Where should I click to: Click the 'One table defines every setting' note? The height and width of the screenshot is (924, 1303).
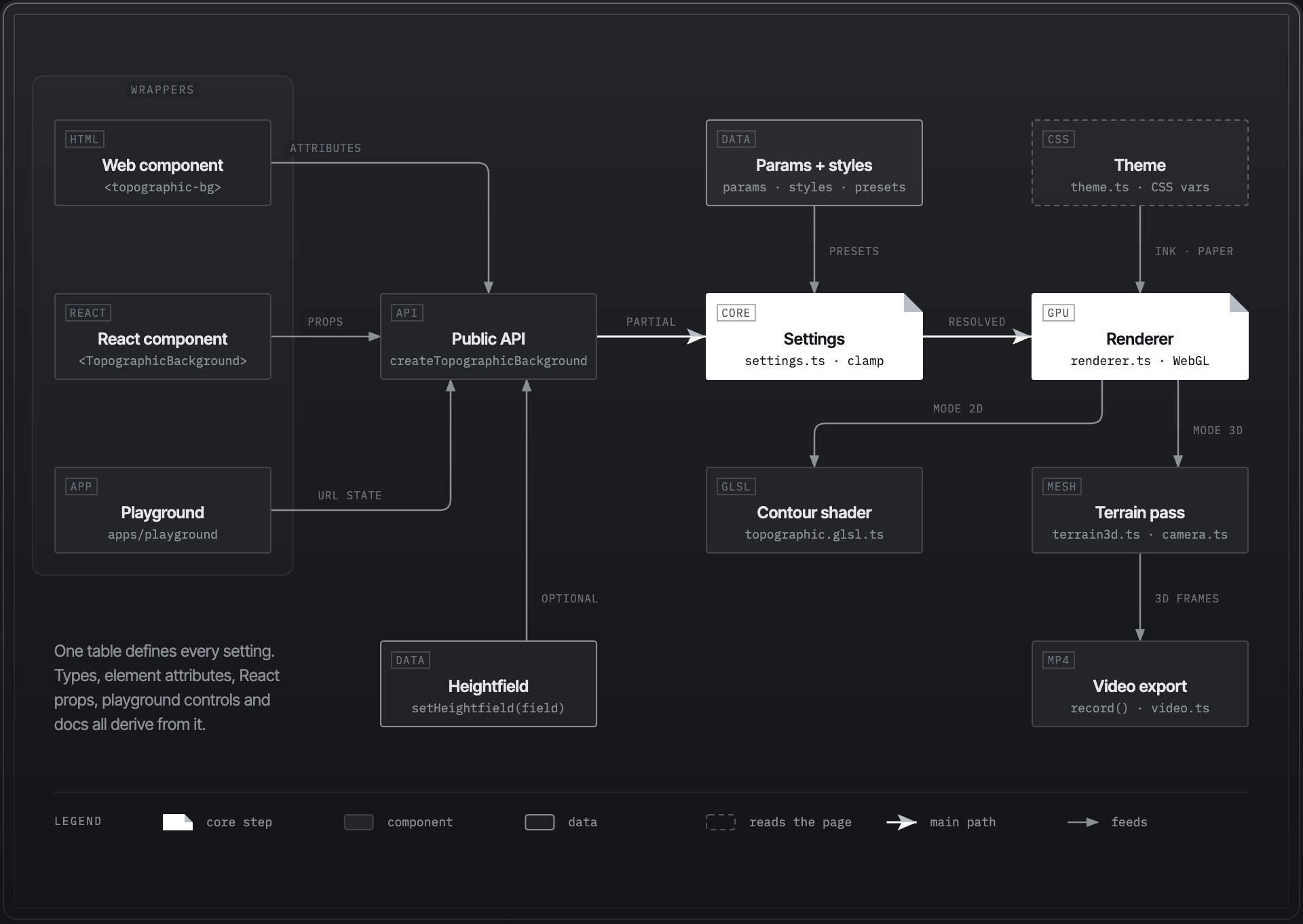click(x=167, y=688)
